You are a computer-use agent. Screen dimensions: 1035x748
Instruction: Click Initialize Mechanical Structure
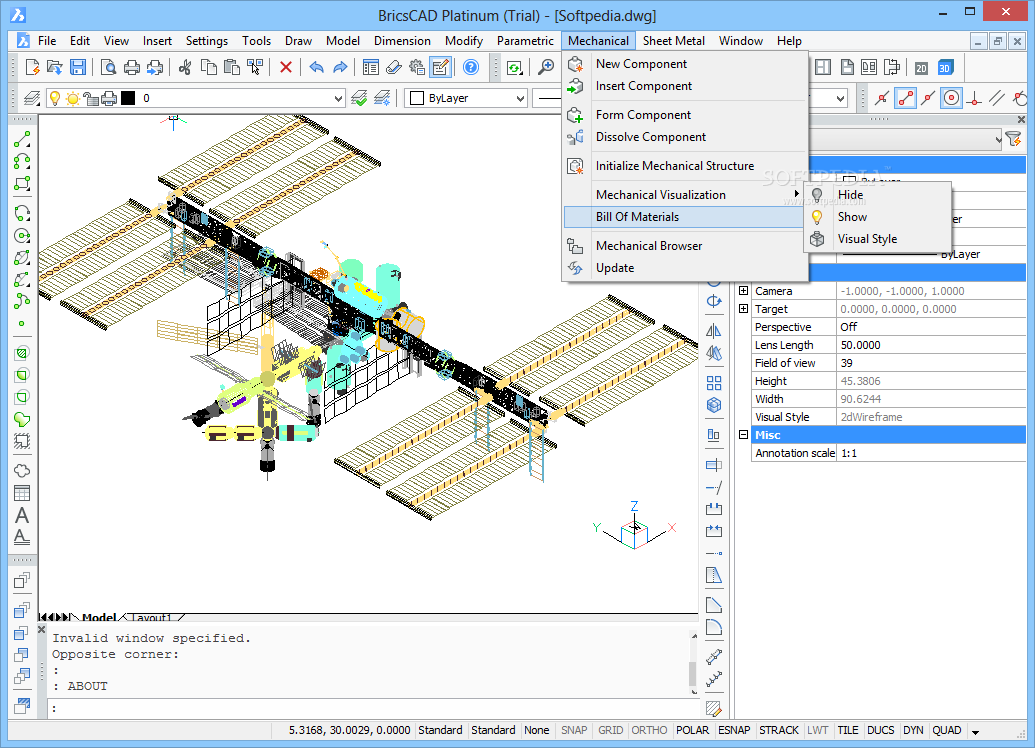[683, 166]
